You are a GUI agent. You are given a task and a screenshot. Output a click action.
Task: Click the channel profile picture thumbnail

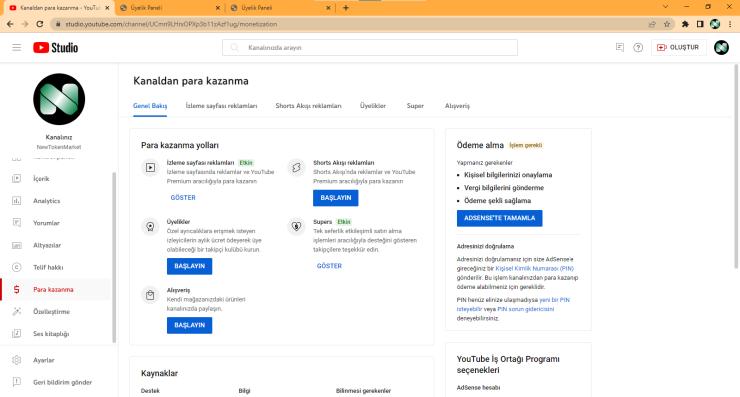tap(59, 99)
